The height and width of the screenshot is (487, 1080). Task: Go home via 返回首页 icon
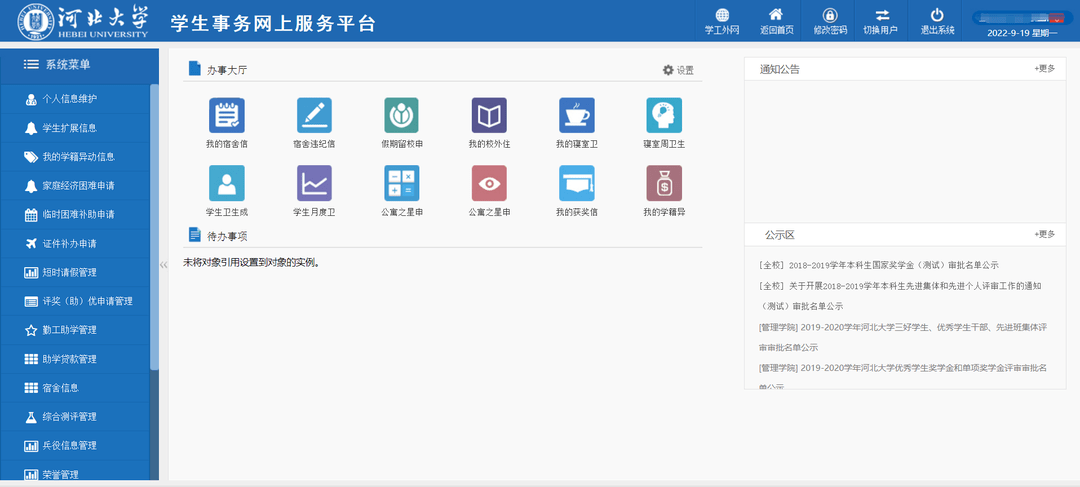point(776,15)
